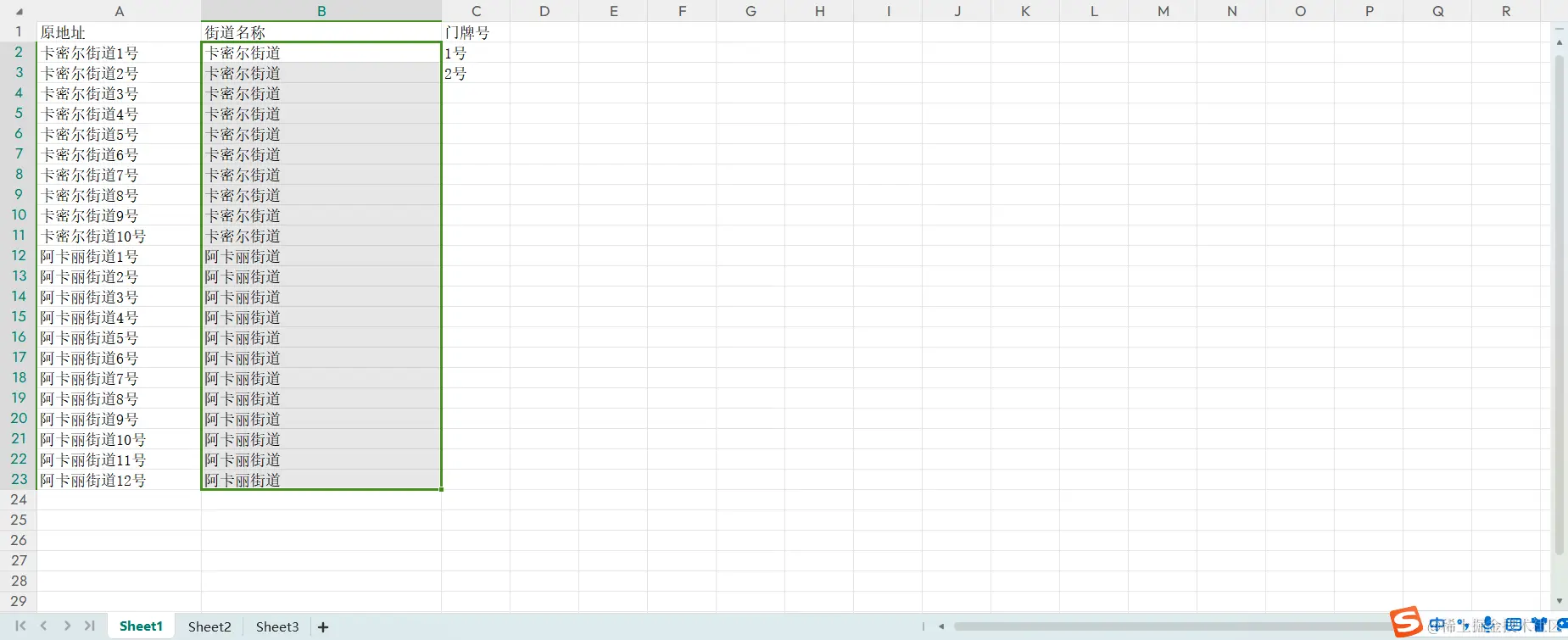Select cell containing 阿卡丽街道12号

120,480
